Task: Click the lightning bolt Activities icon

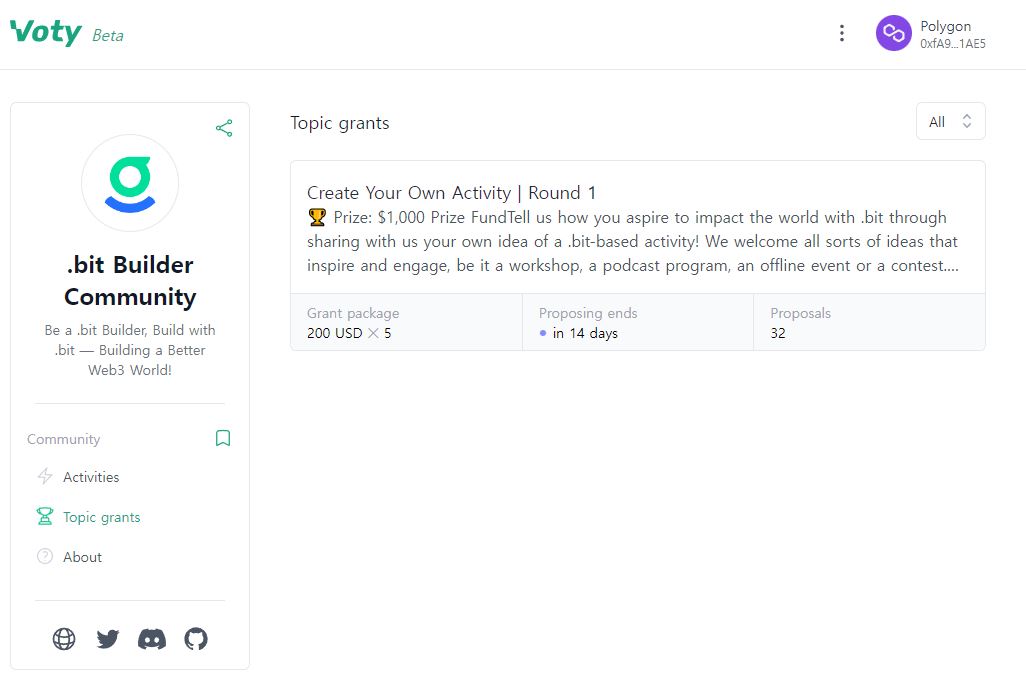Action: pyautogui.click(x=44, y=477)
